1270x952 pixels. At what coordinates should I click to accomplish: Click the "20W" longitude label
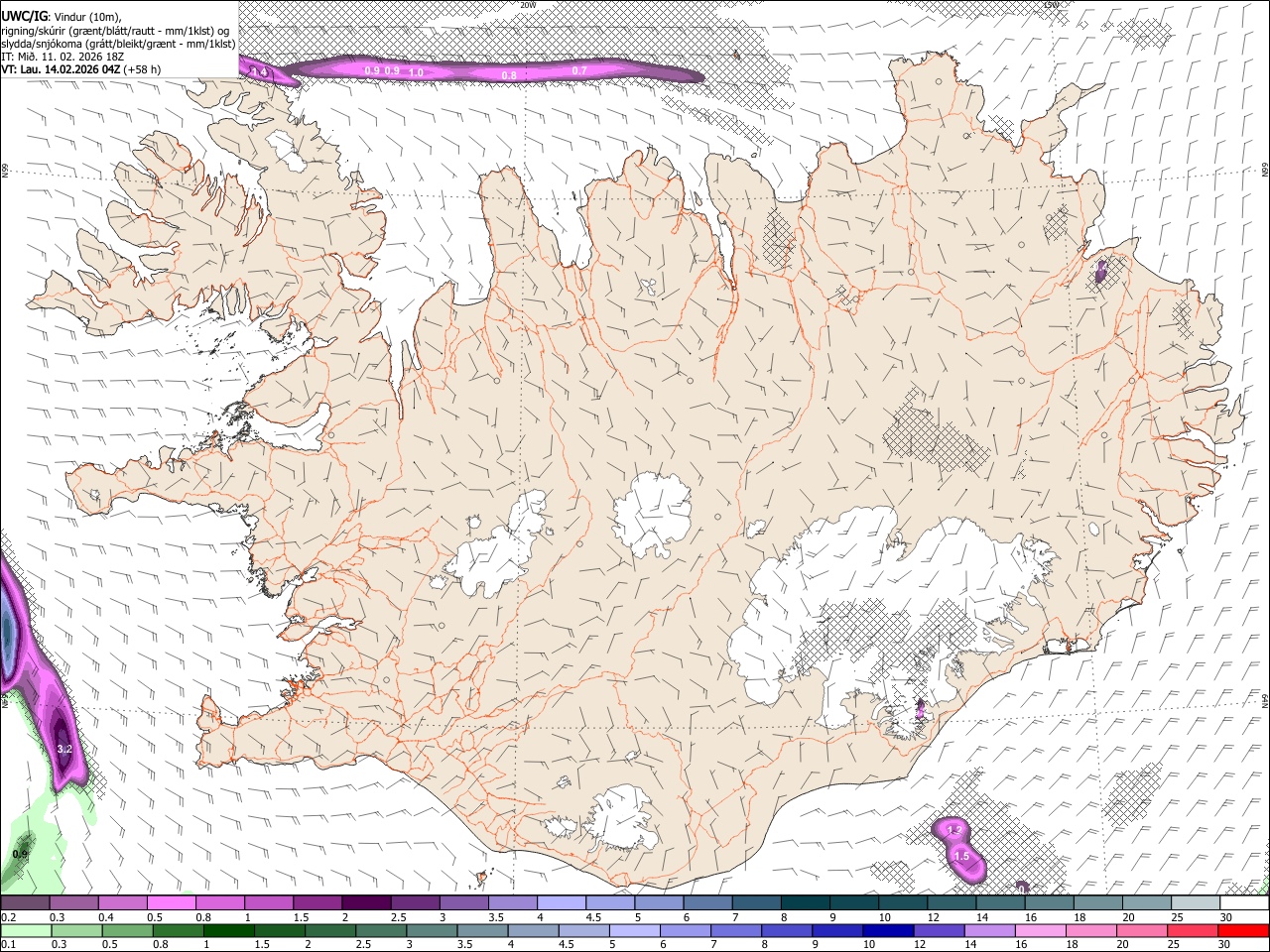pyautogui.click(x=528, y=4)
